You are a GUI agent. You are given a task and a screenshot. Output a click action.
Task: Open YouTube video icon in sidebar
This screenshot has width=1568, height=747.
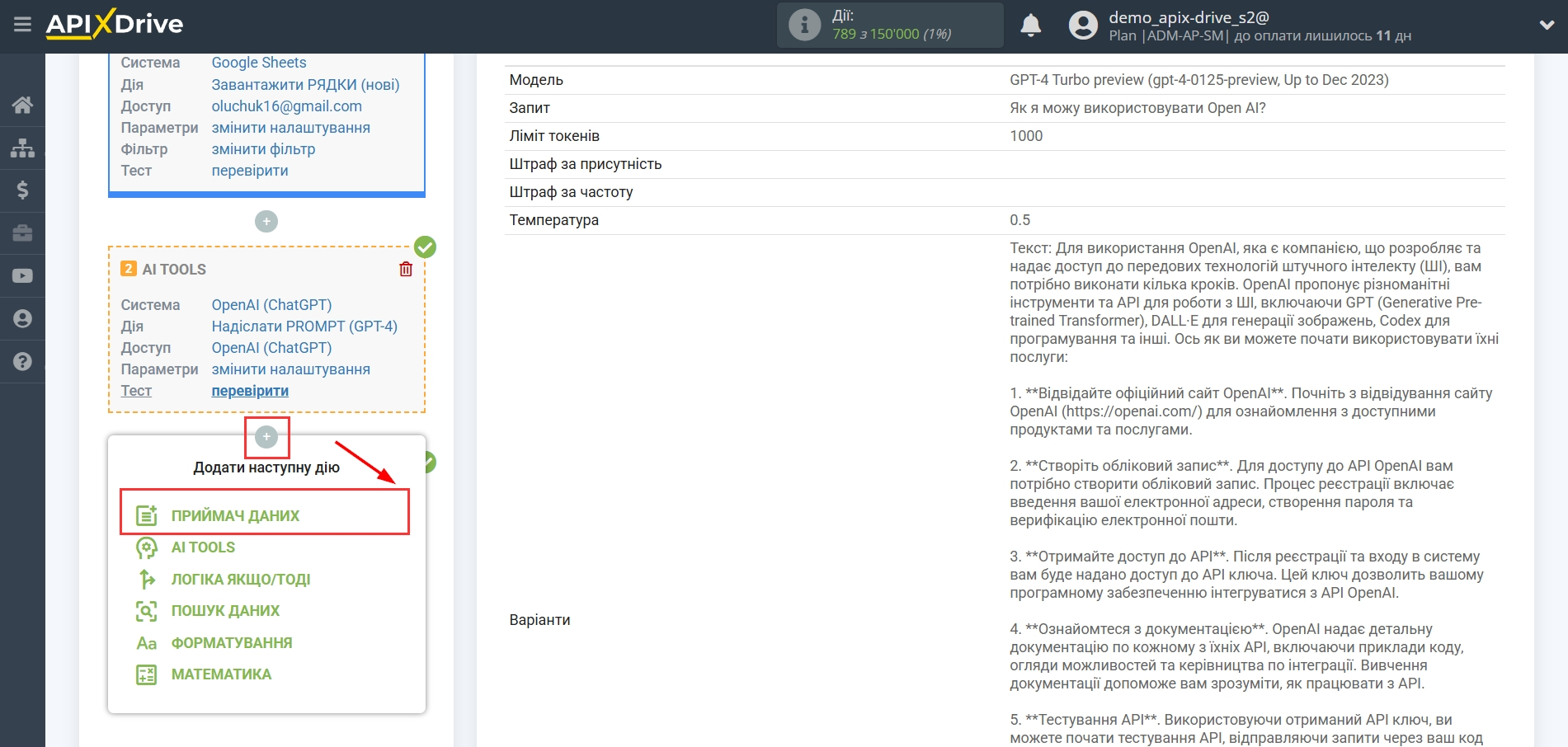pyautogui.click(x=22, y=276)
